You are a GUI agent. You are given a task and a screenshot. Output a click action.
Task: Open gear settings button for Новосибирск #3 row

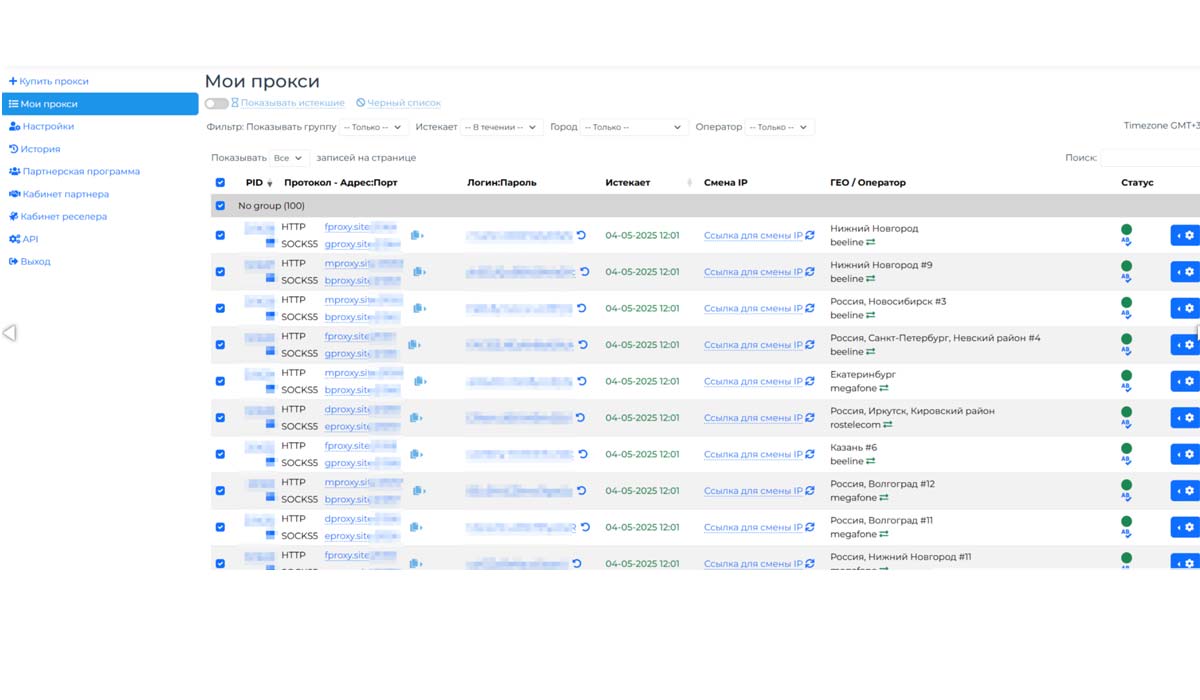[1185, 308]
